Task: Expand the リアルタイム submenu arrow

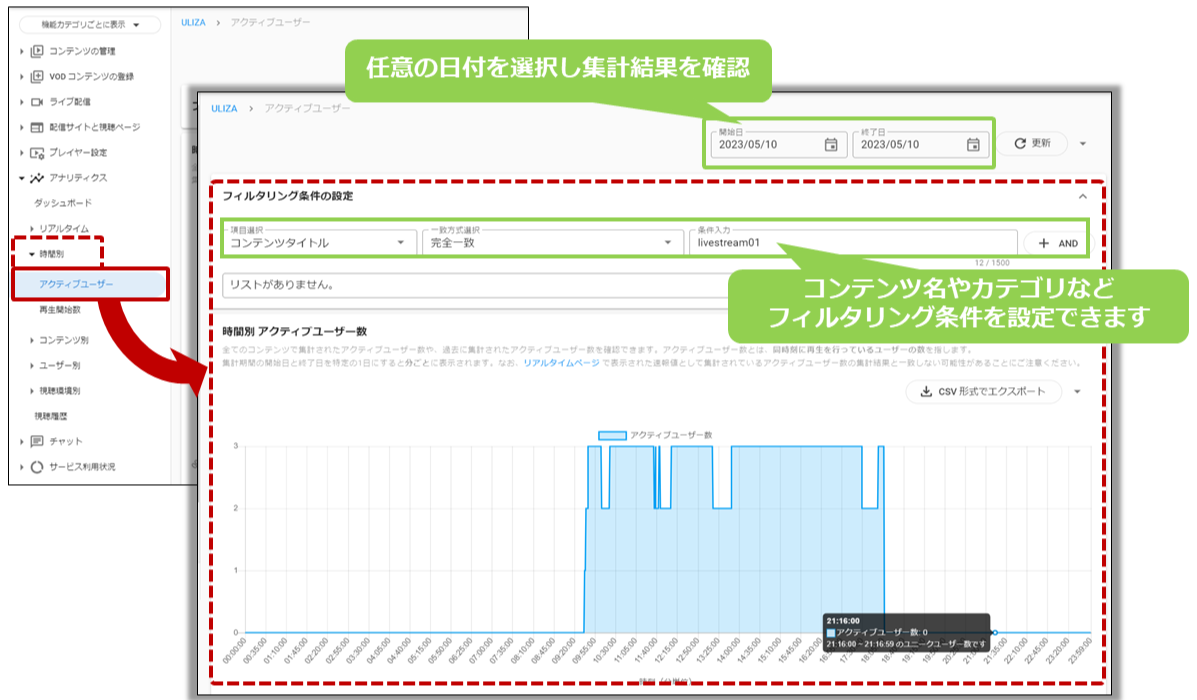Action: click(31, 228)
